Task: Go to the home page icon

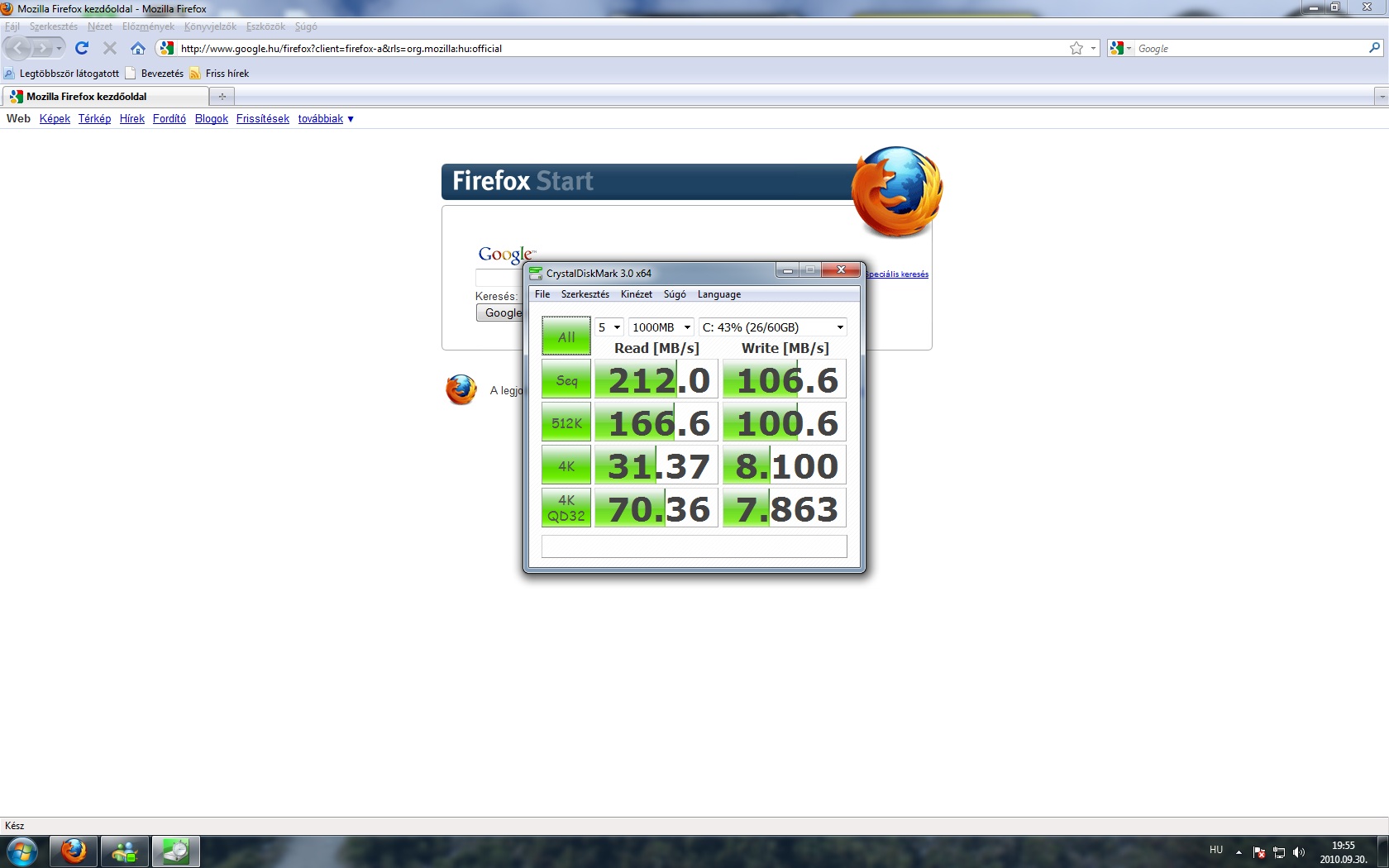Action: (138, 49)
